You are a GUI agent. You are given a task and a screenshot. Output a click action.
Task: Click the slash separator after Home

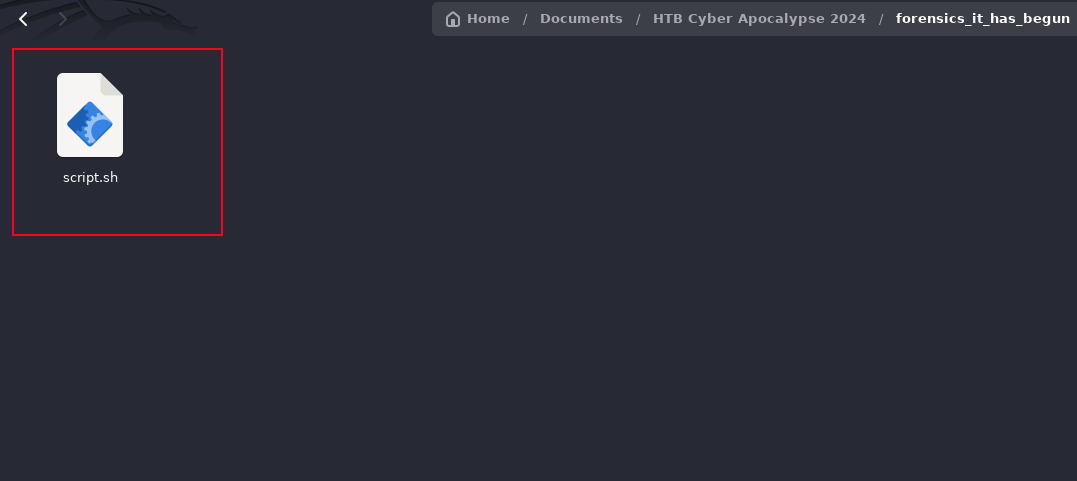coord(525,19)
